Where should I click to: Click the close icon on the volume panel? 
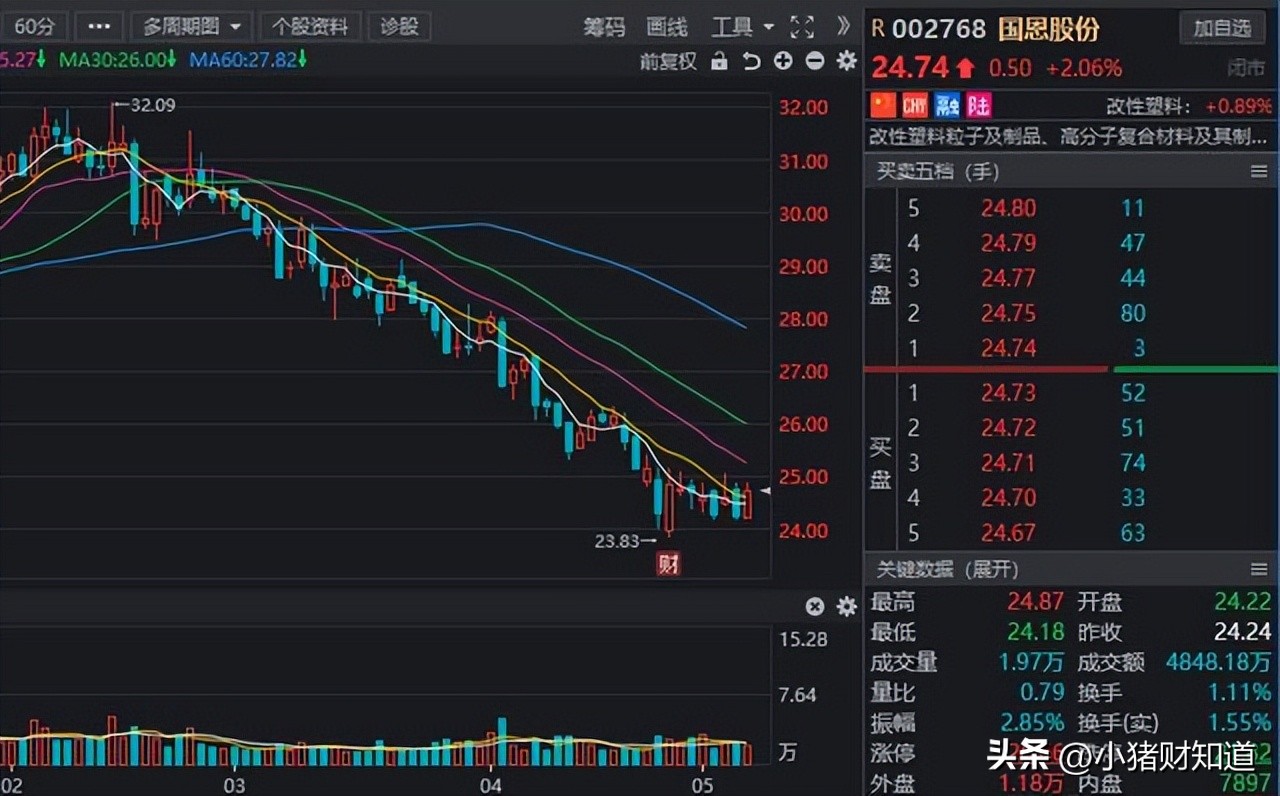(x=815, y=606)
